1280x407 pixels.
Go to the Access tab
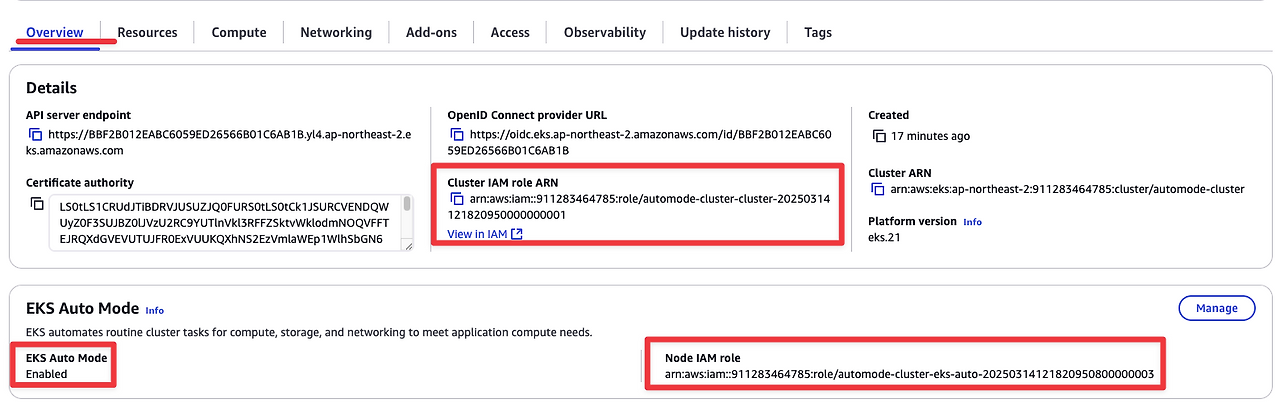[510, 32]
